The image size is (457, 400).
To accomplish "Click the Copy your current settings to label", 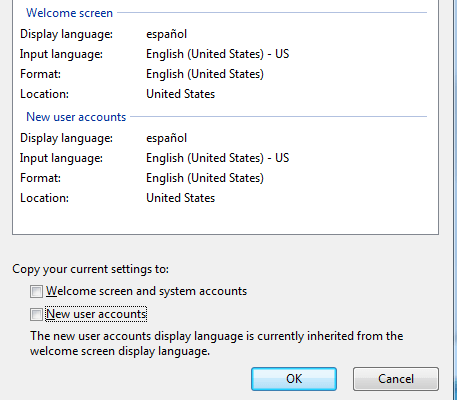I will pyautogui.click(x=90, y=269).
